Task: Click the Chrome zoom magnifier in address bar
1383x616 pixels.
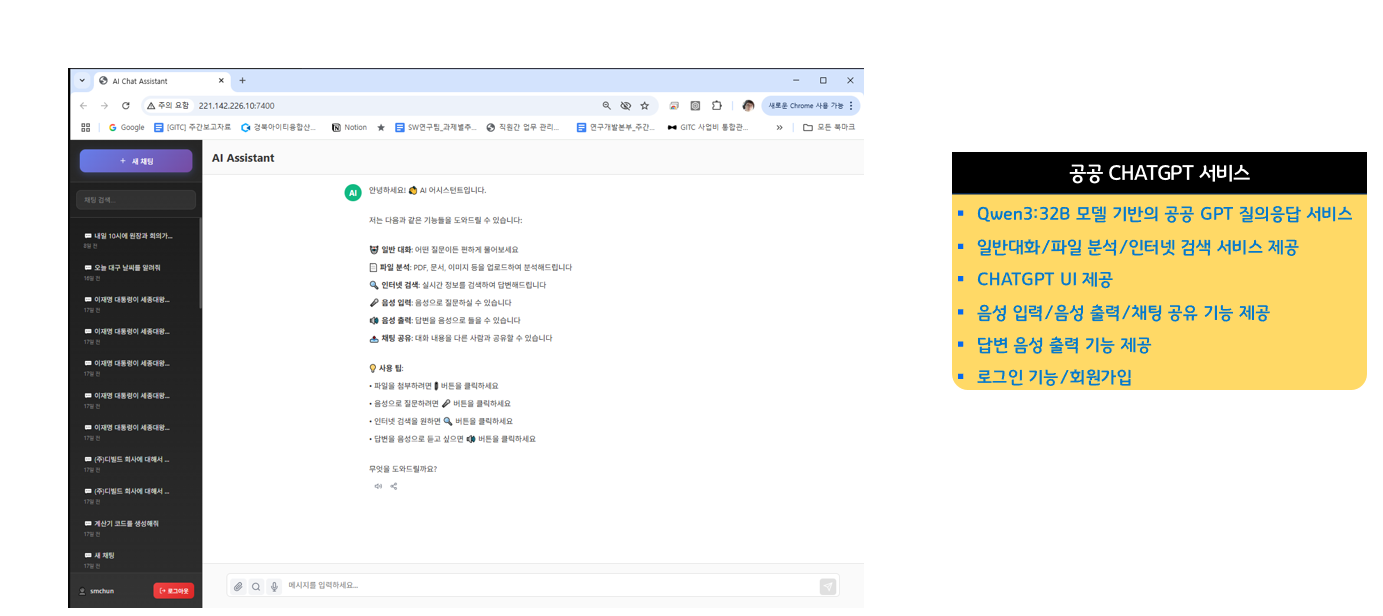Action: point(606,105)
